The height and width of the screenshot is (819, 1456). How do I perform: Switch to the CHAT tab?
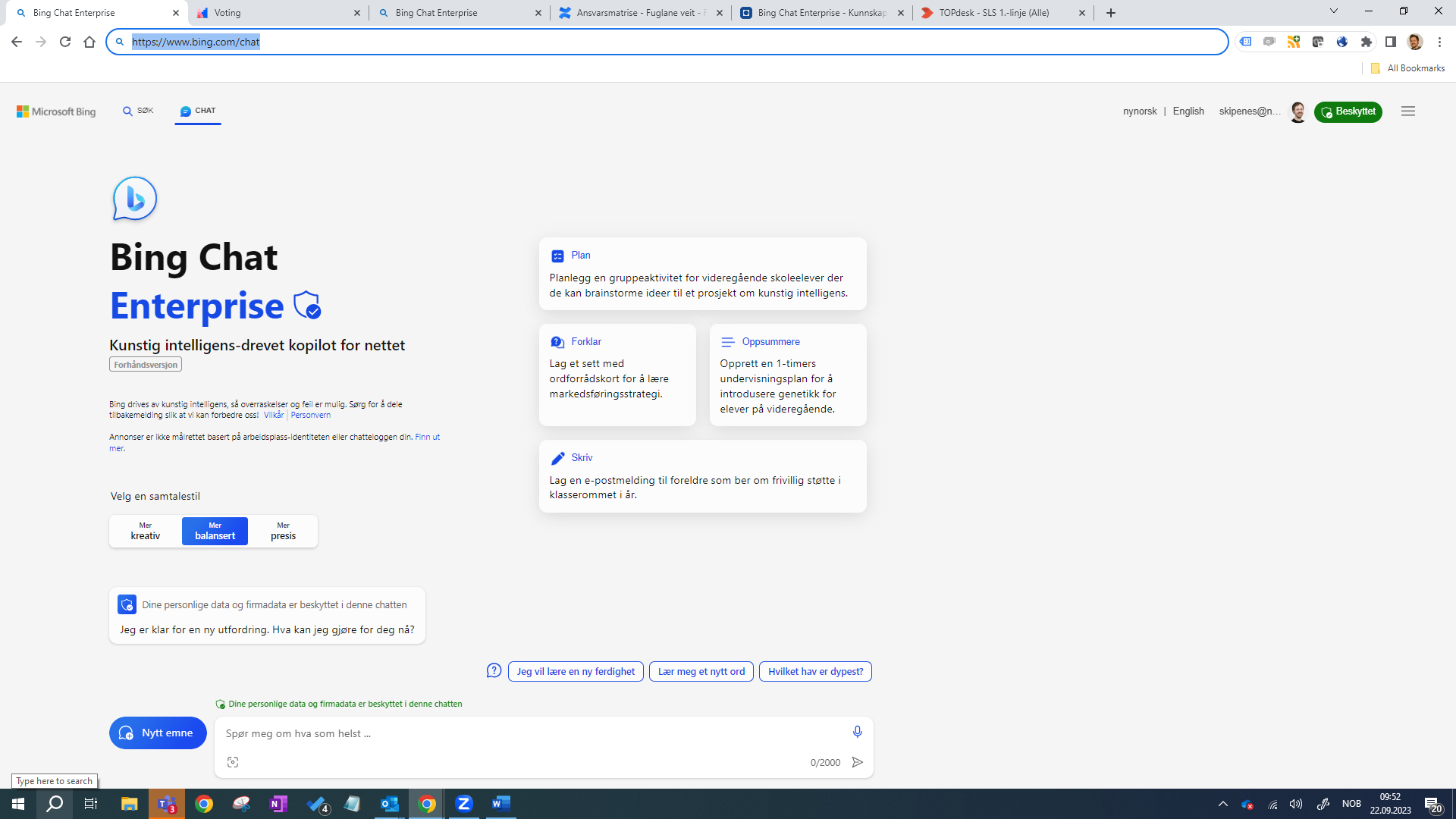point(198,111)
